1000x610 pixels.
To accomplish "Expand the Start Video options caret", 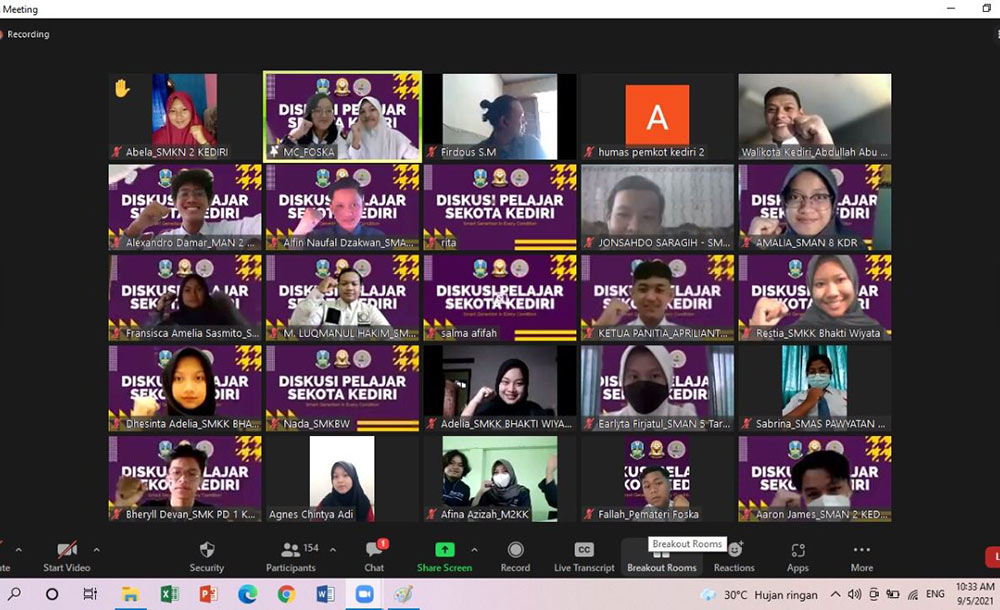I will click(96, 549).
